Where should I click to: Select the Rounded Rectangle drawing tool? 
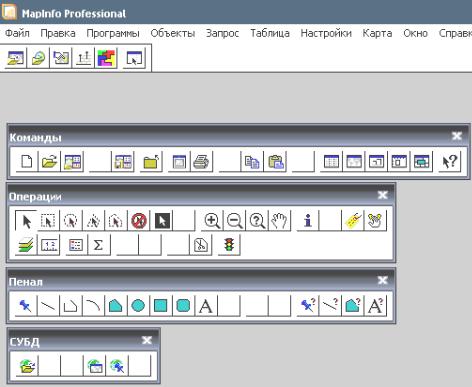tap(183, 306)
